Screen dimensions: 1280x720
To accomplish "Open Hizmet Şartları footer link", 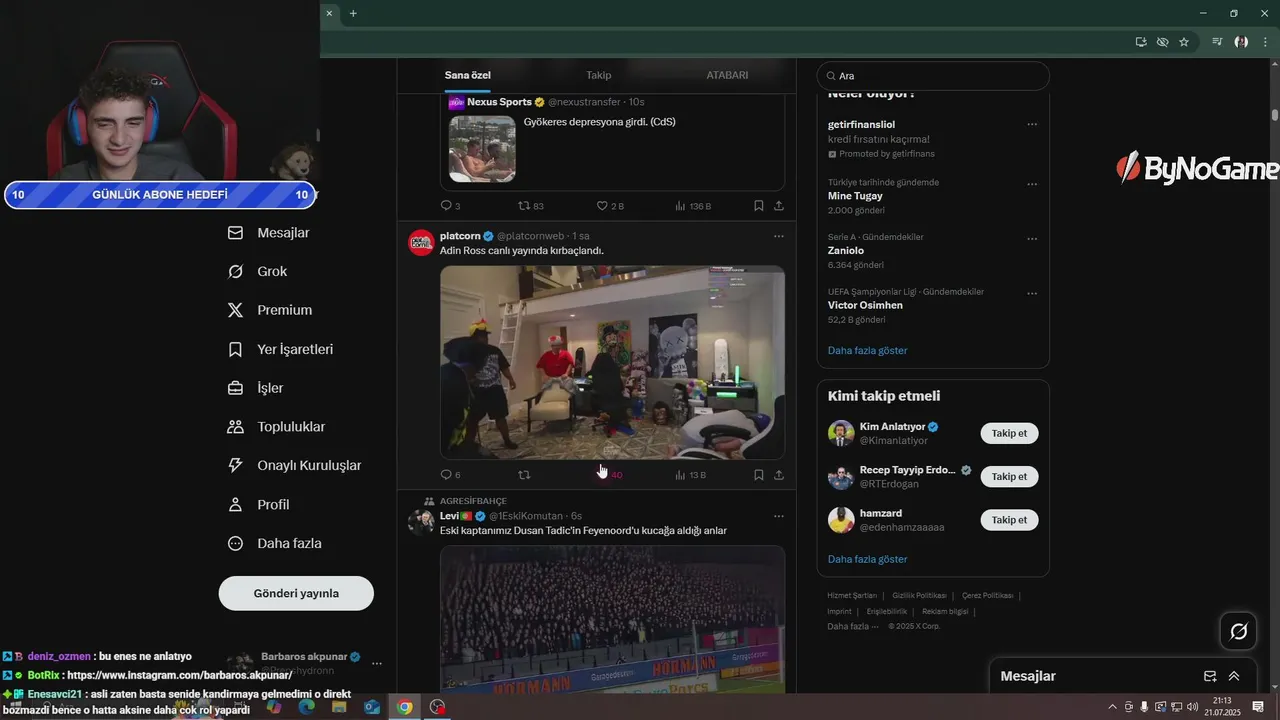I will [x=852, y=596].
